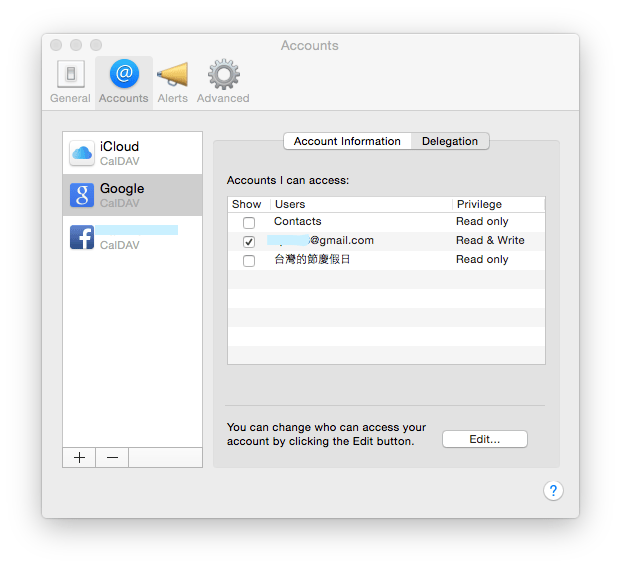Uncheck the gmail.com account checkbox
Screen dimensions: 621x568
click(249, 241)
